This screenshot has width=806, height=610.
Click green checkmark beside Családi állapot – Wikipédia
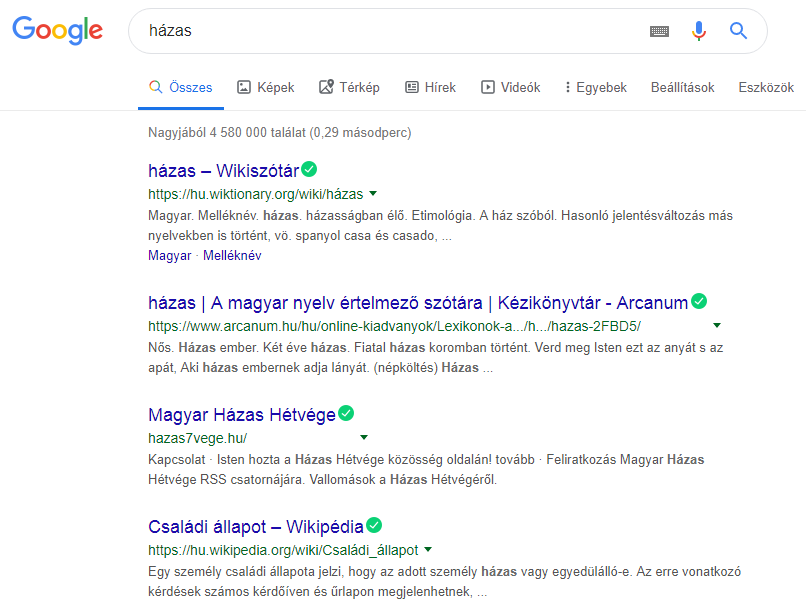pos(374,525)
